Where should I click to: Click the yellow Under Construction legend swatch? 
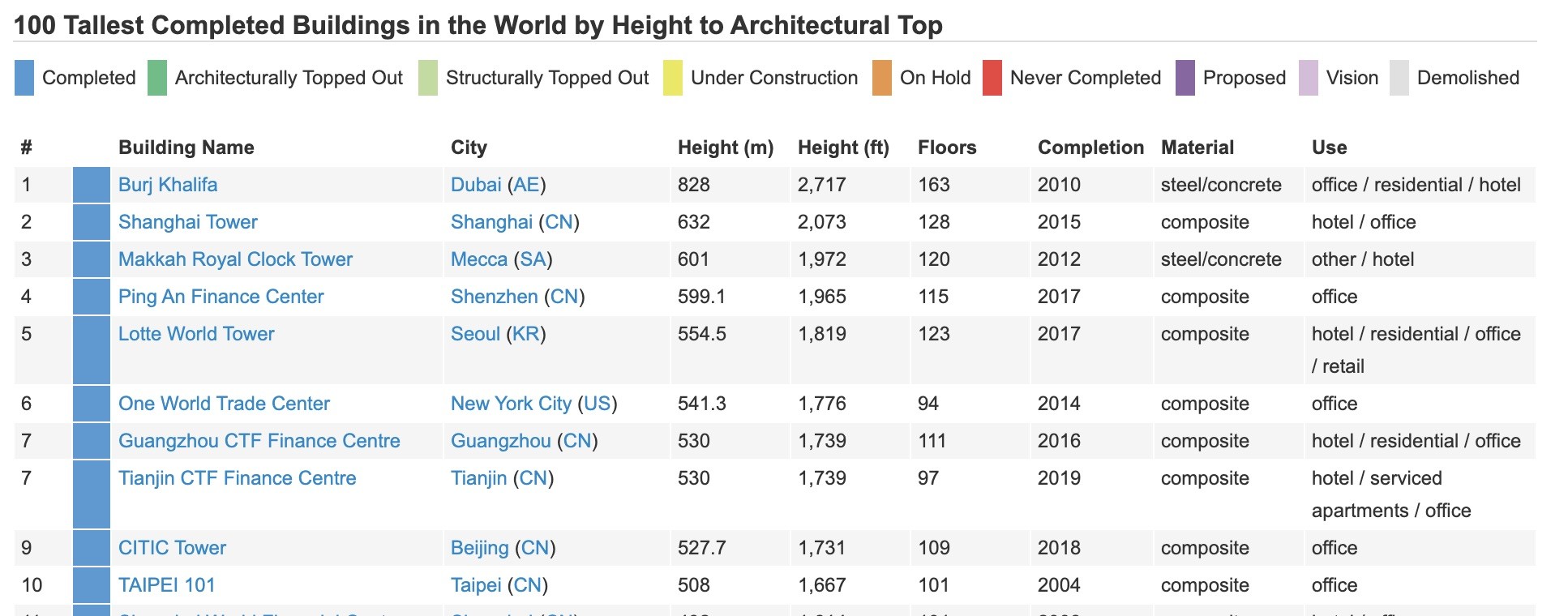point(673,78)
